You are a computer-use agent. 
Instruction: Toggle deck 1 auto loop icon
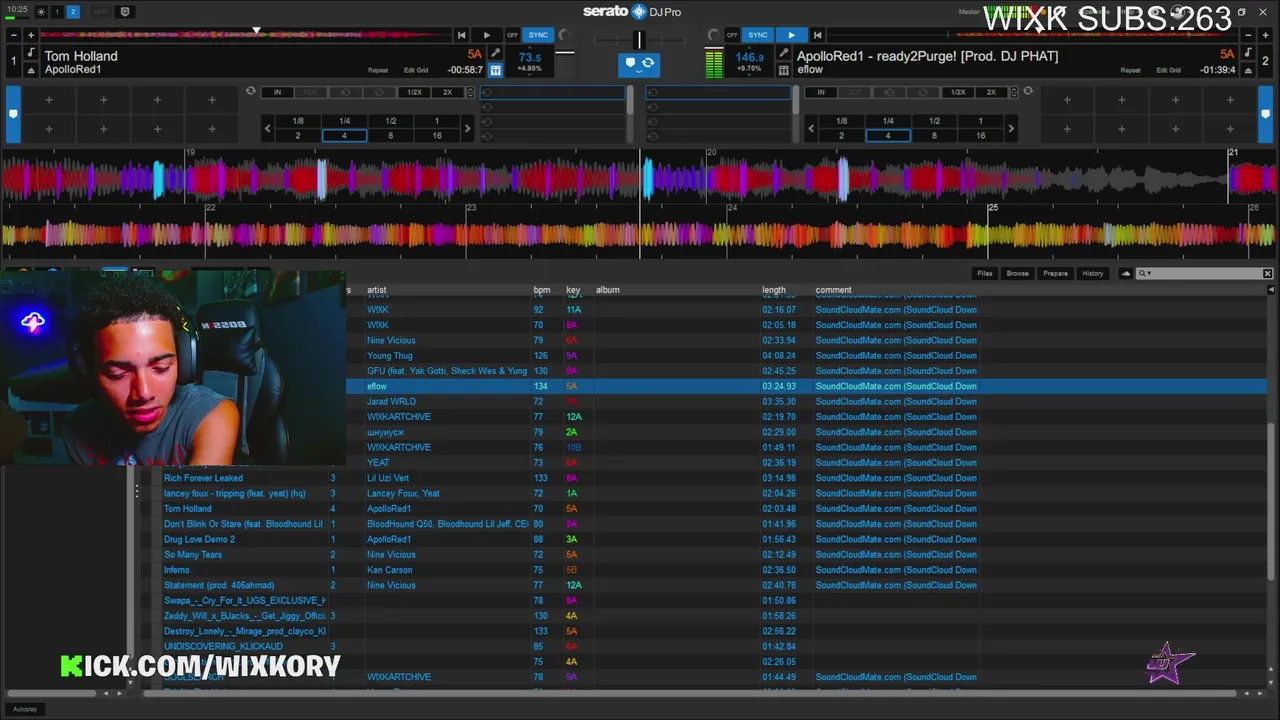251,91
